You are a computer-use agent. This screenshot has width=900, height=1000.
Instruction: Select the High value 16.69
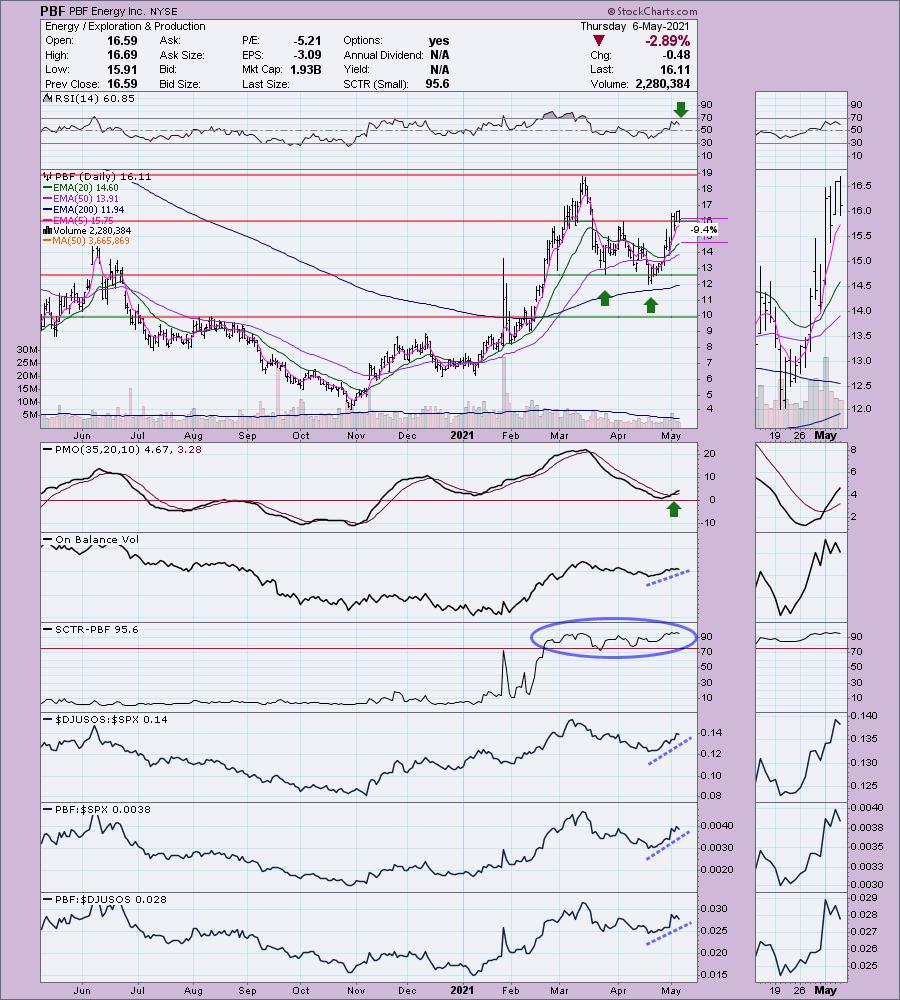(x=122, y=55)
